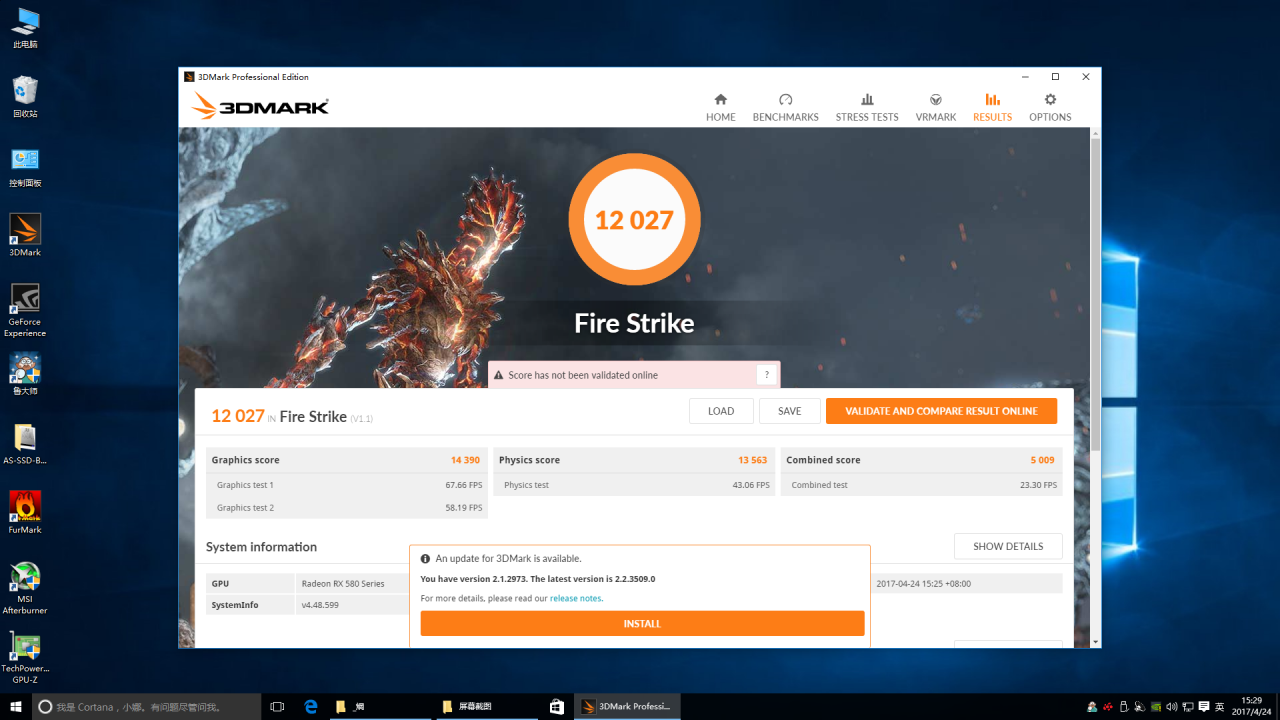1280x720 pixels.
Task: Minimize the 3DMark window
Action: pos(1025,77)
